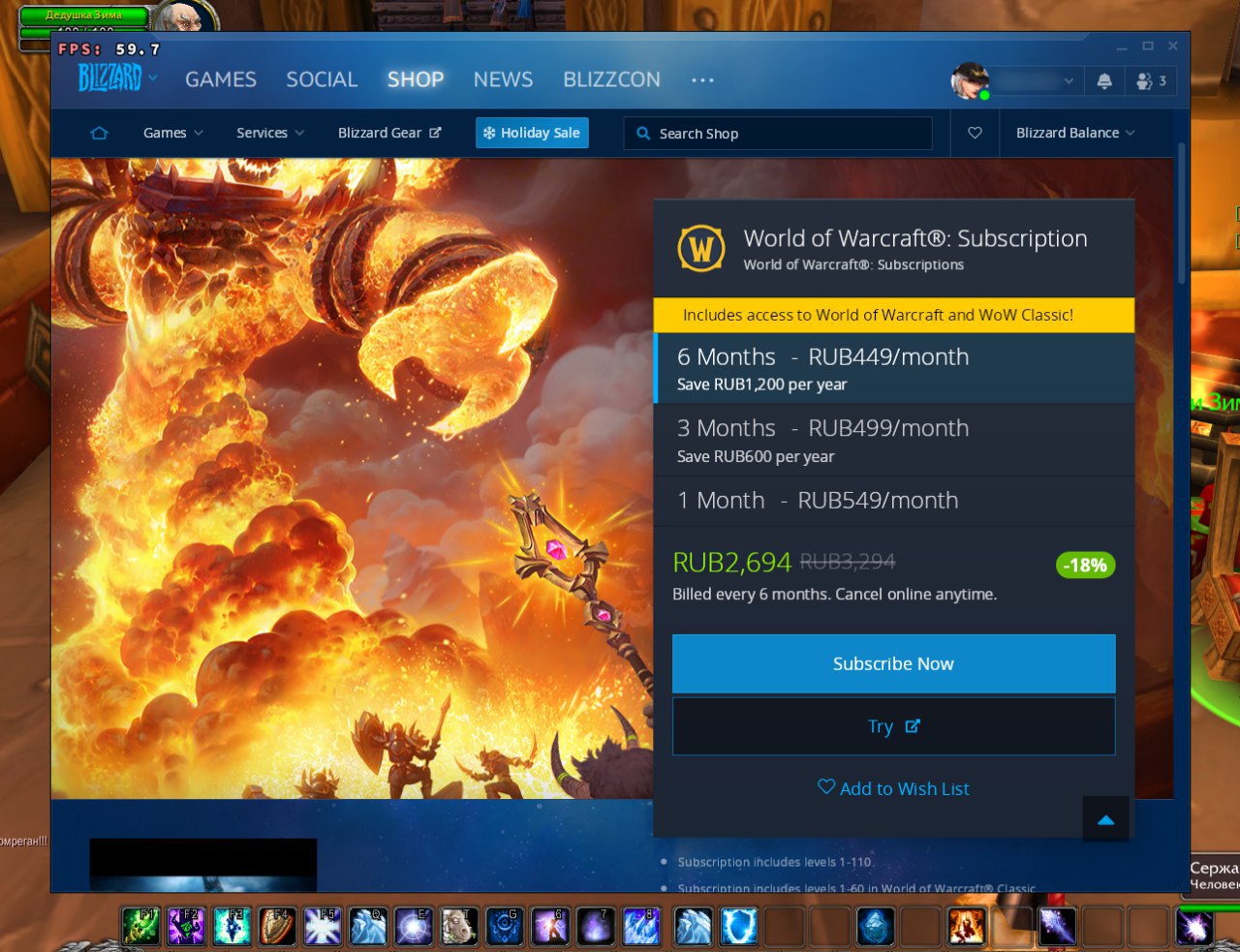
Task: Click the Дедушка Зима health bar
Action: click(x=83, y=15)
